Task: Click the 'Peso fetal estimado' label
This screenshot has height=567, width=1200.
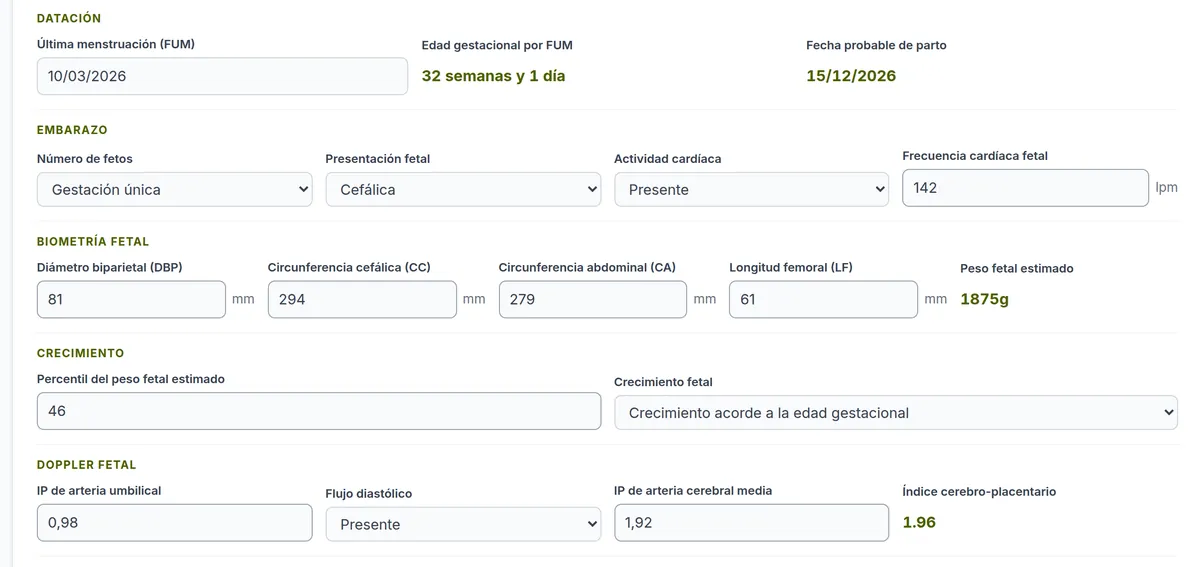Action: [x=1017, y=268]
